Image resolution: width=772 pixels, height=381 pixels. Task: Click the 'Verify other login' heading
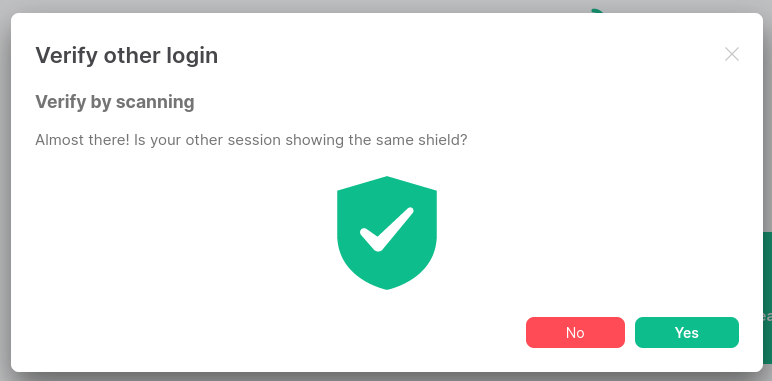pyautogui.click(x=127, y=56)
